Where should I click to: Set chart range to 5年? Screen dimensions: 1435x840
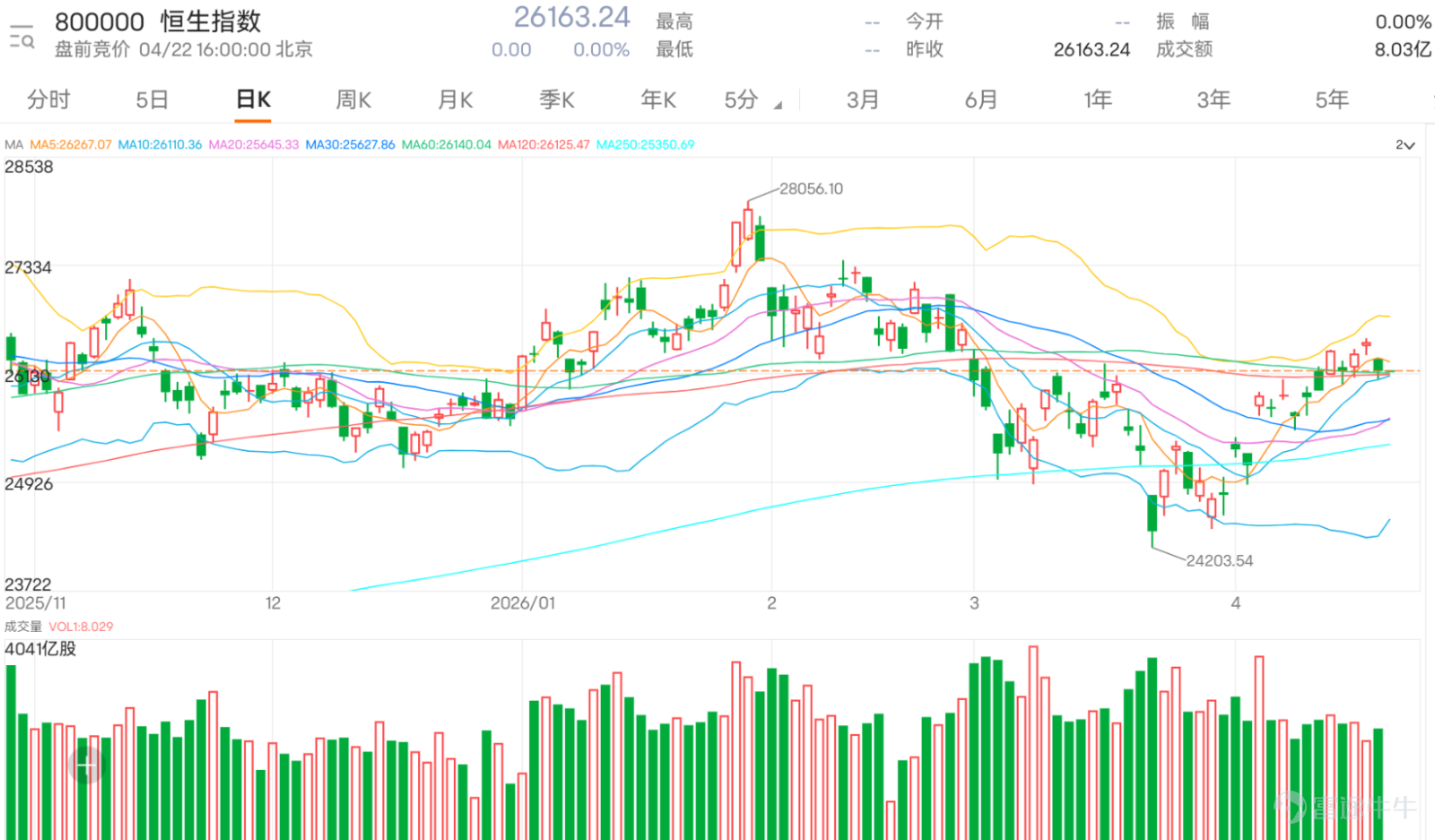coord(1332,100)
